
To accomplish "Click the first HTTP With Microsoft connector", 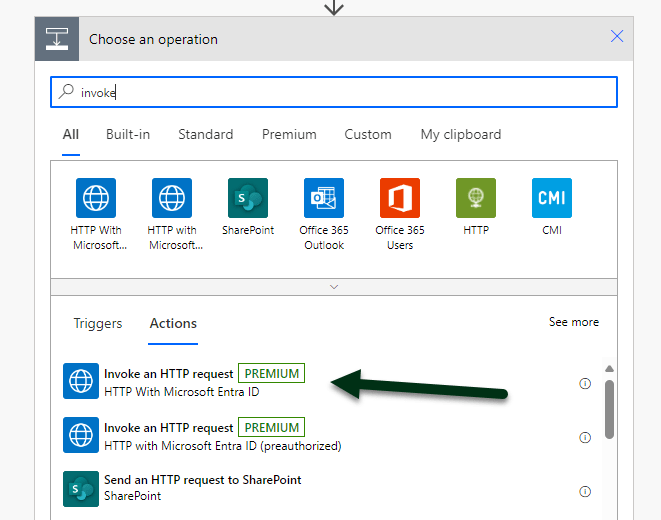I will (96, 198).
